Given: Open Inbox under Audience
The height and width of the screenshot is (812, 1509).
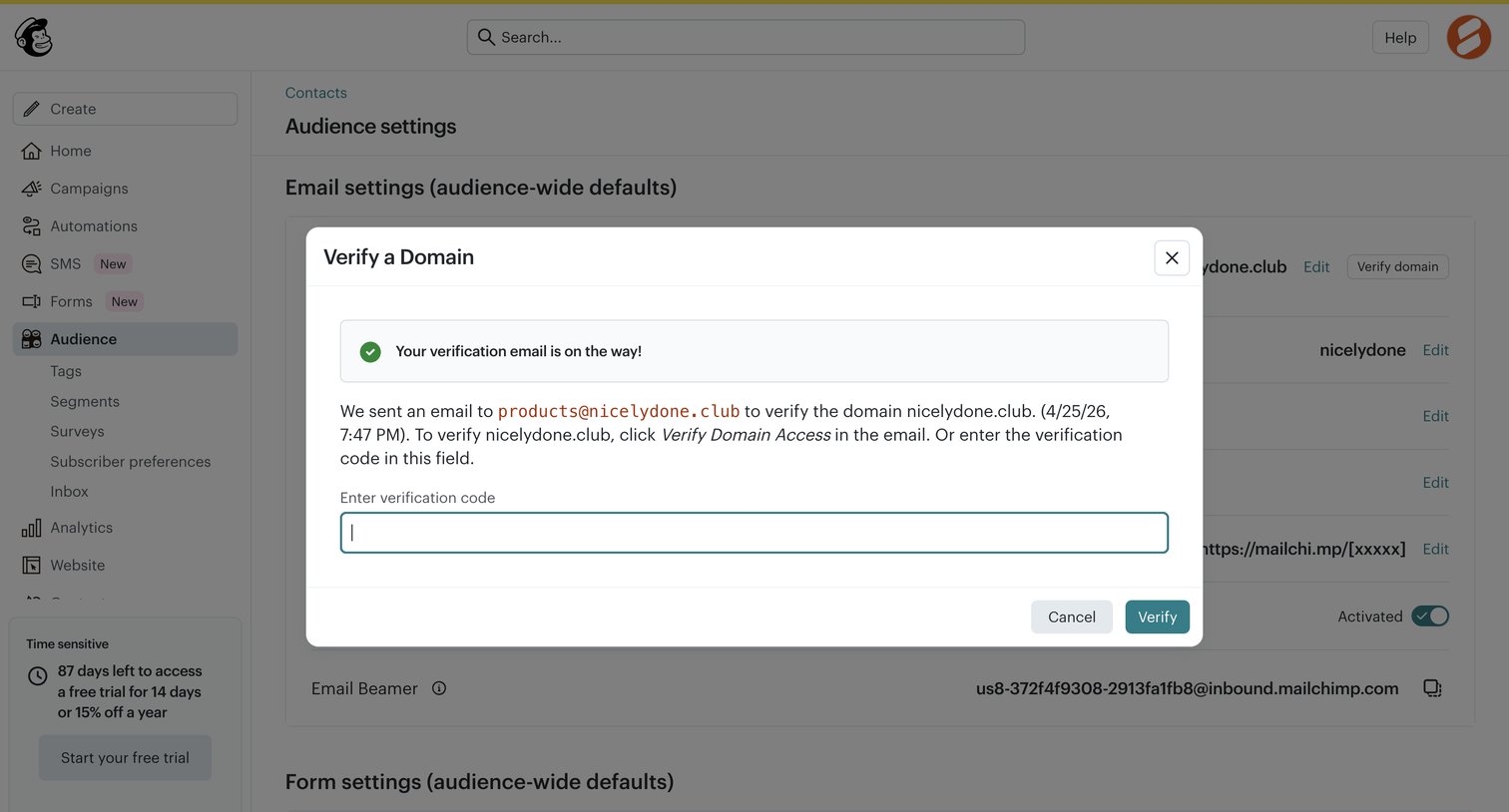Looking at the screenshot, I should [x=69, y=492].
